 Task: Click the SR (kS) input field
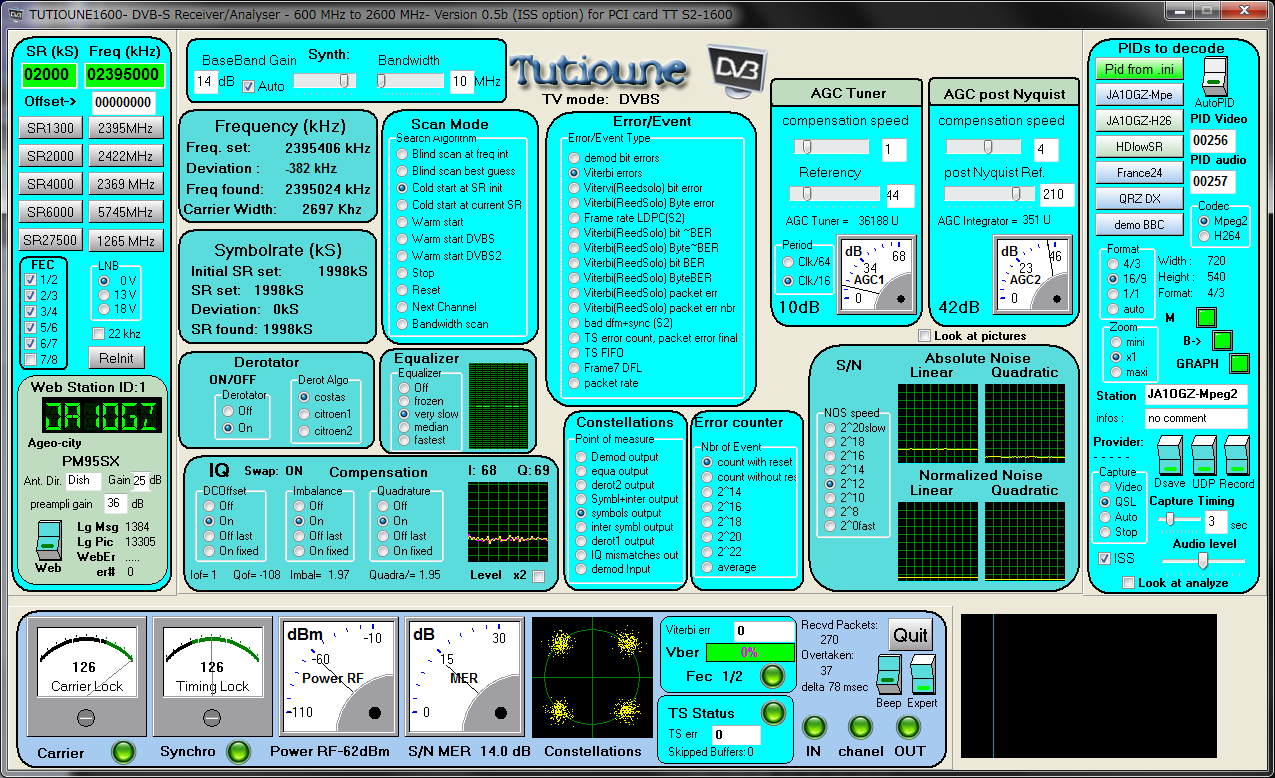pos(49,75)
